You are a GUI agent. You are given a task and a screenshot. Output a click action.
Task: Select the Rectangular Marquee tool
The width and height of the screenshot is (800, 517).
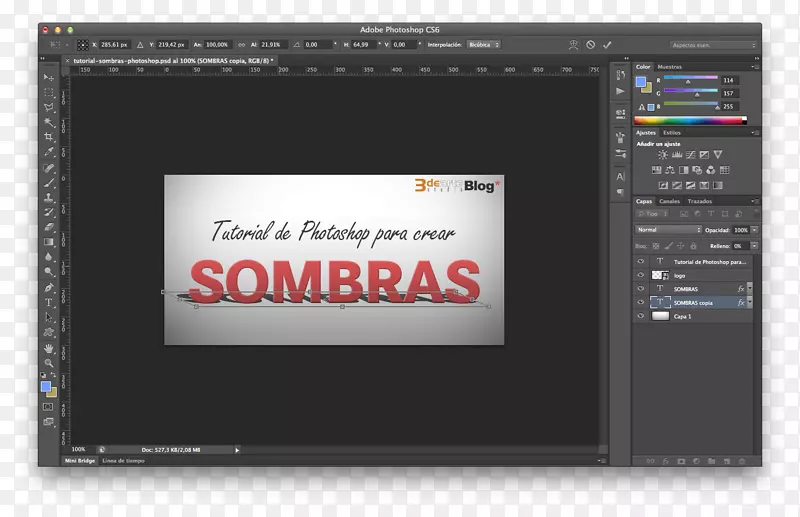48,92
